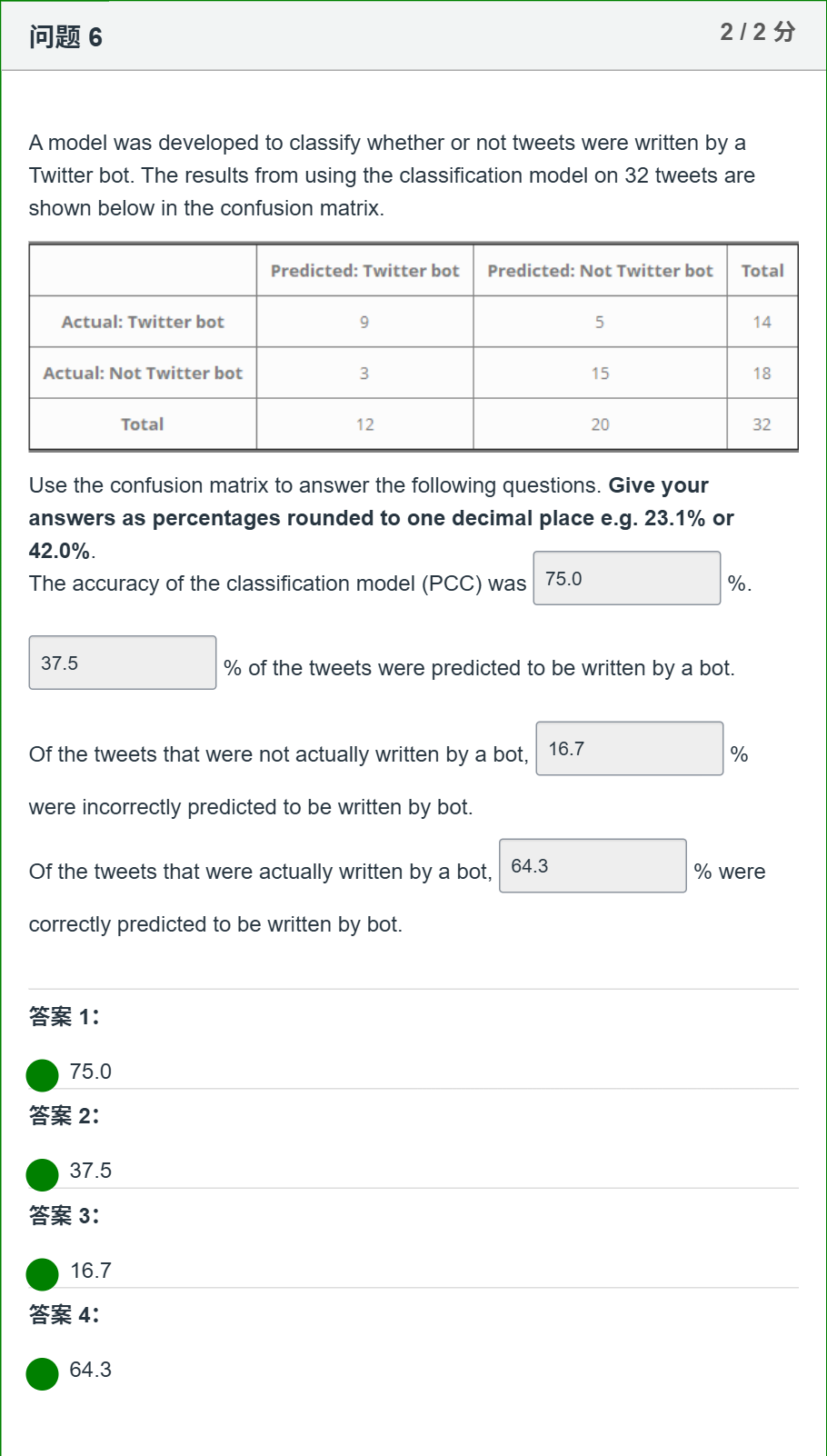The image size is (827, 1456).
Task: Click the 2 / 2 分 score label
Action: (x=758, y=32)
